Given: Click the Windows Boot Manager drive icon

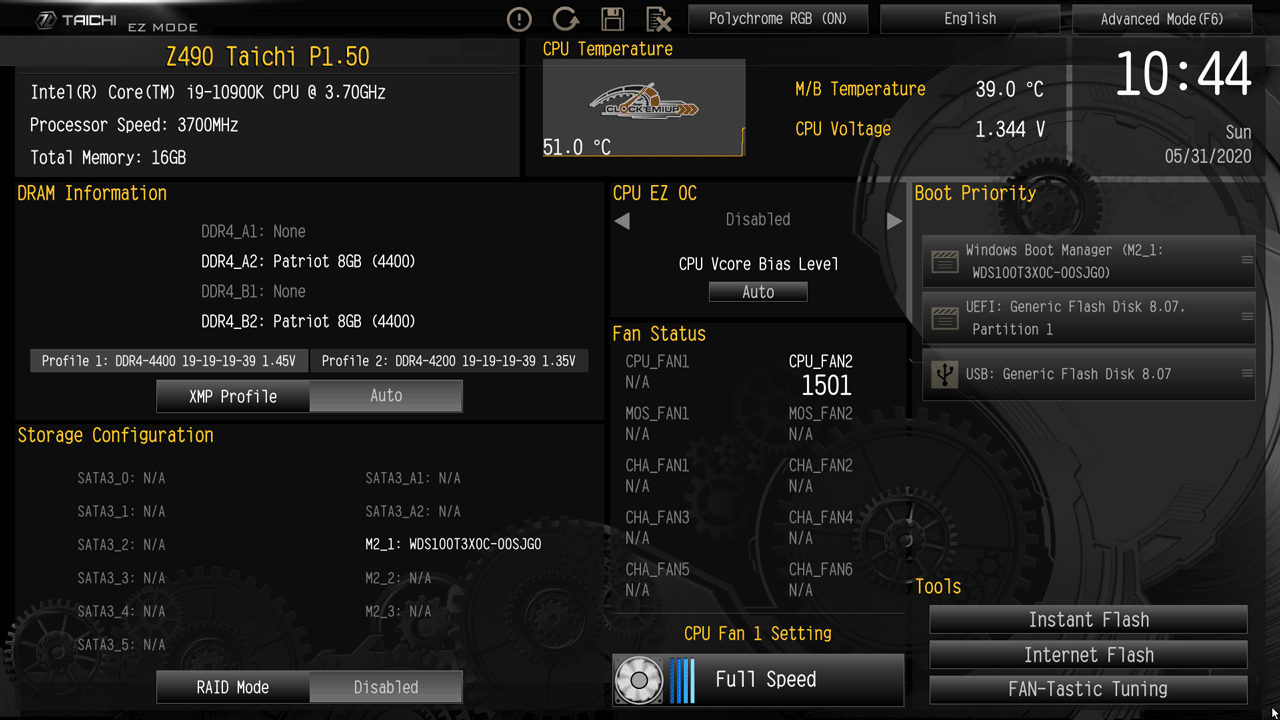Looking at the screenshot, I should tap(944, 262).
